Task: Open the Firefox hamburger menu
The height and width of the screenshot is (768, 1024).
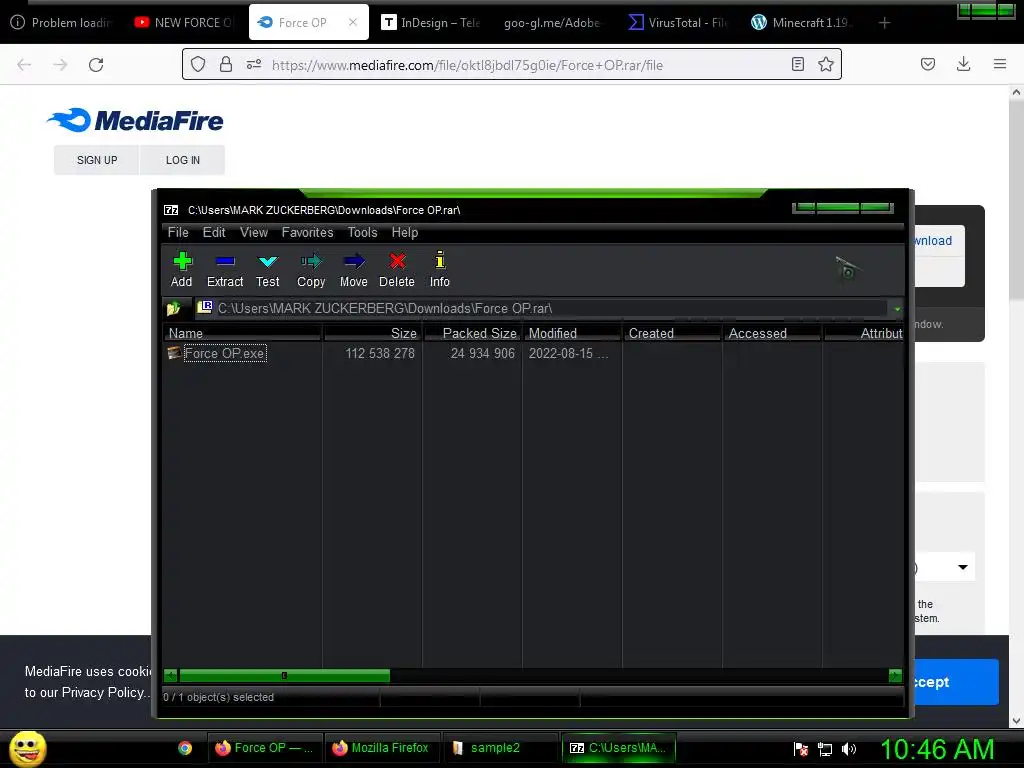Action: [x=1000, y=64]
